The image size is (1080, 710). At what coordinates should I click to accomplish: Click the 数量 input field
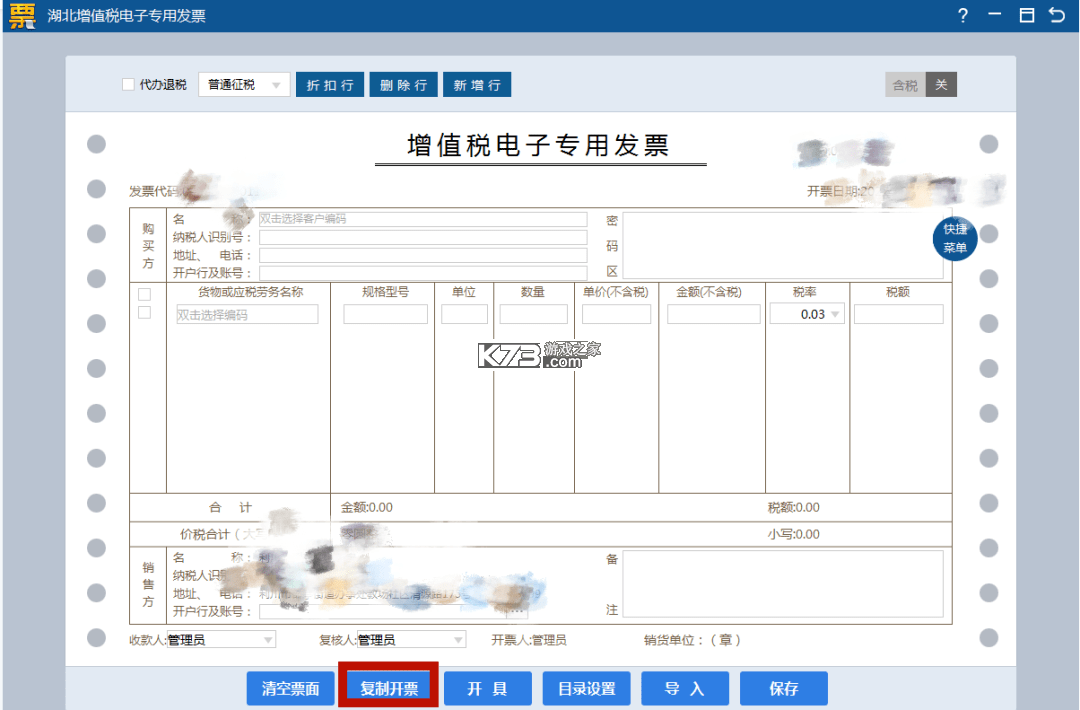click(534, 314)
